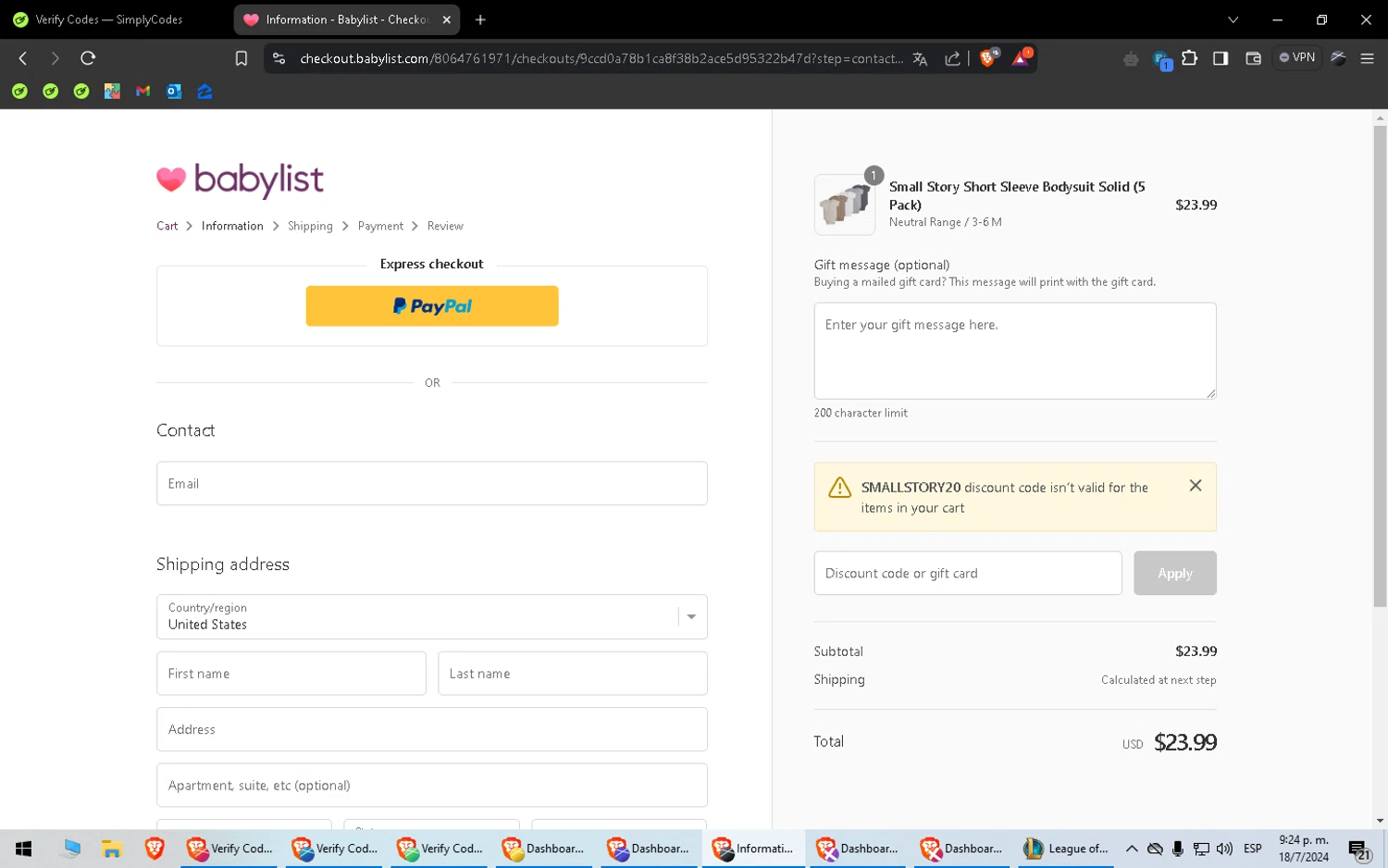Click the microphone icon in the system tray

point(1178,849)
